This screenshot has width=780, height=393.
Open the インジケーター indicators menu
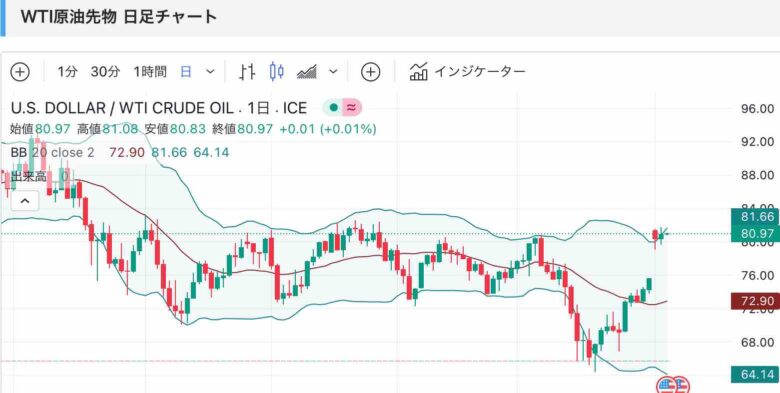467,72
